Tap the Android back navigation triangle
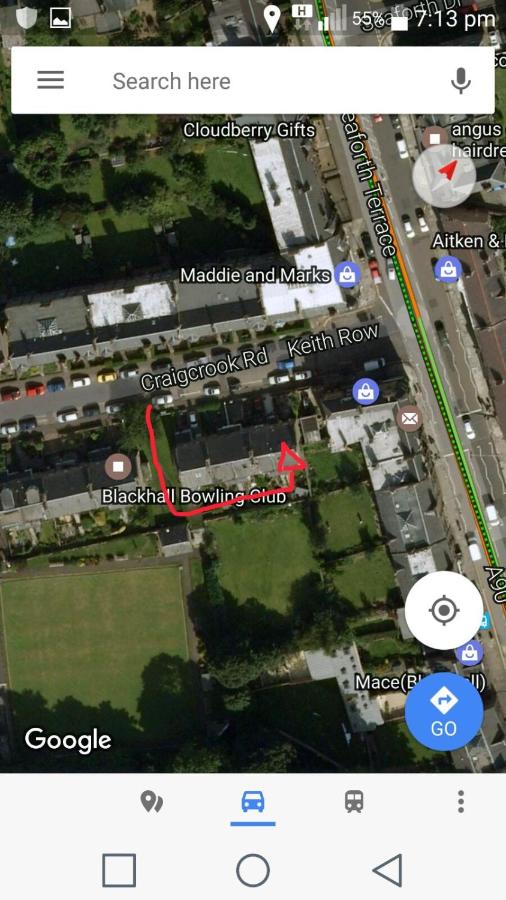 388,870
